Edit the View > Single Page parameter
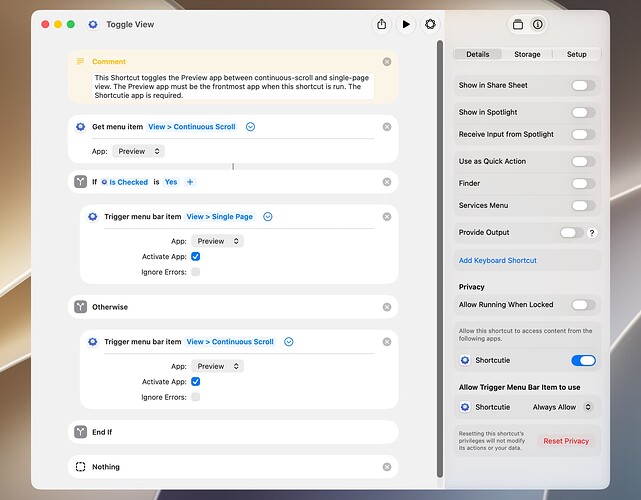Viewport: 641px width, 500px height. pyautogui.click(x=220, y=217)
